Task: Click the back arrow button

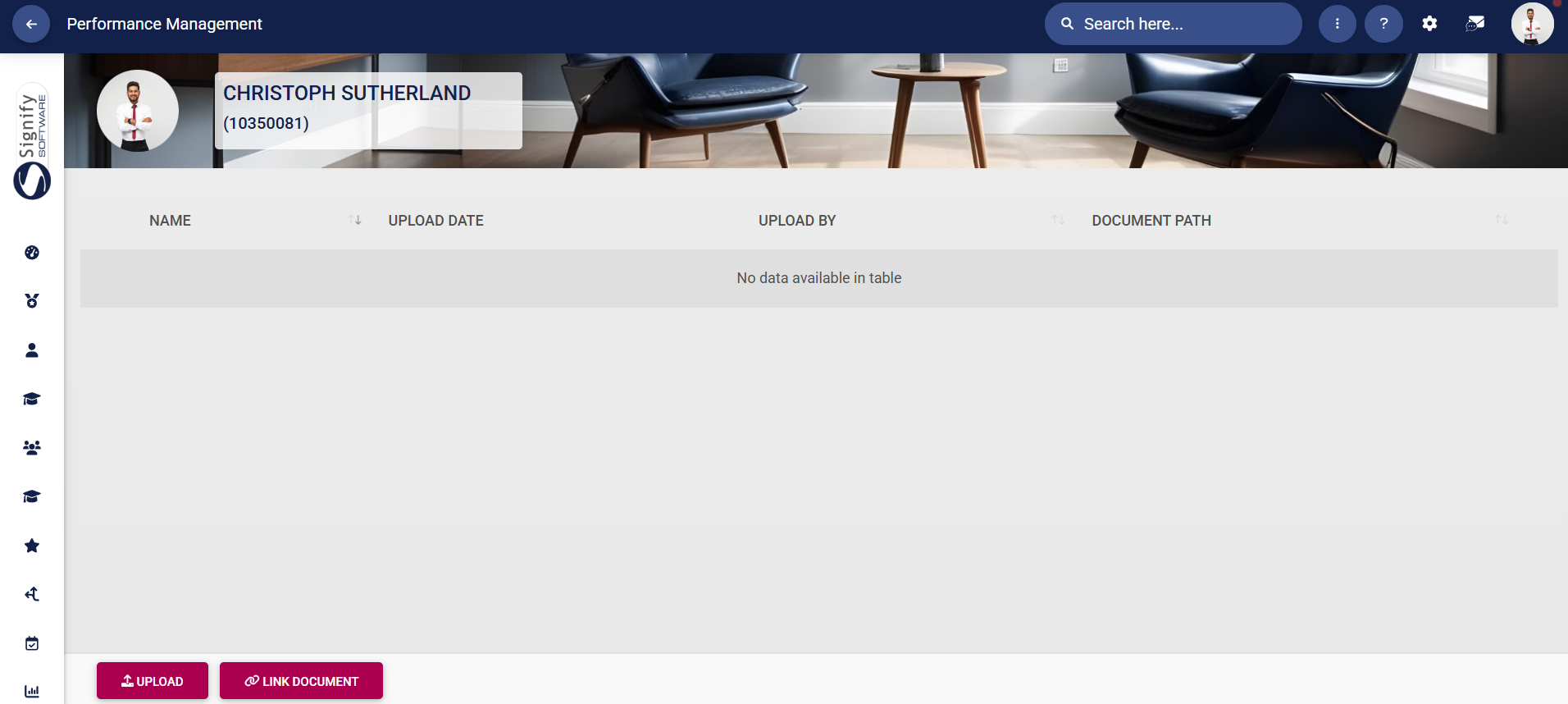Action: pyautogui.click(x=31, y=24)
